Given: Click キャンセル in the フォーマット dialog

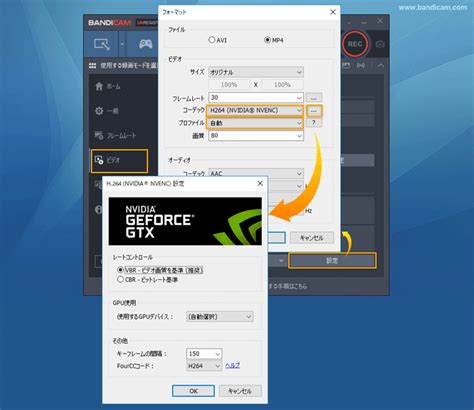Looking at the screenshot, I should (x=312, y=238).
